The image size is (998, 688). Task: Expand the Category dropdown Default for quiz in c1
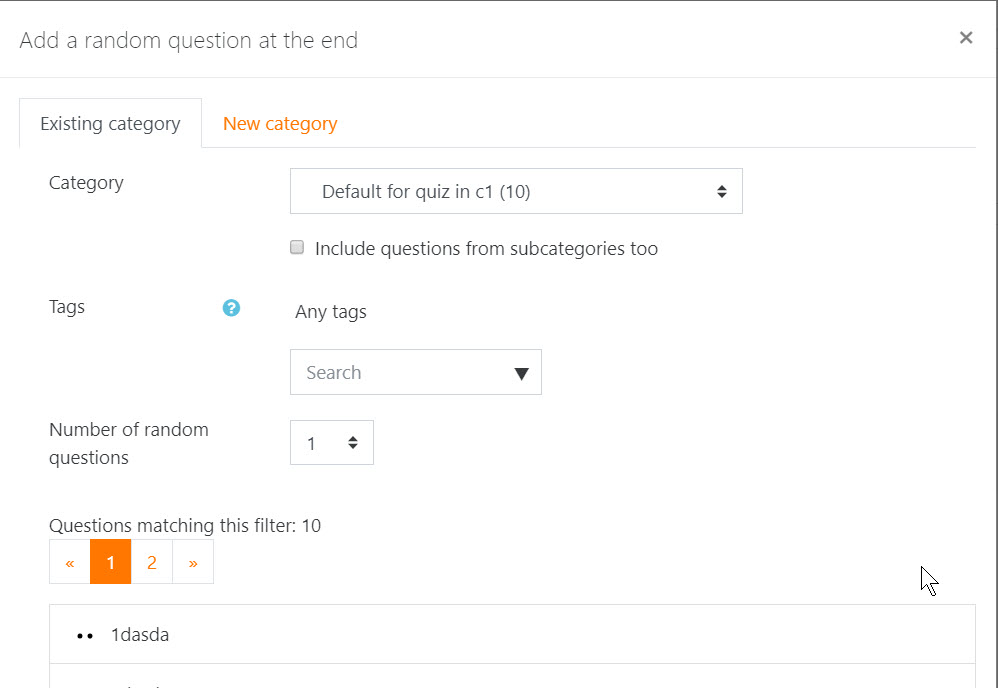[516, 191]
